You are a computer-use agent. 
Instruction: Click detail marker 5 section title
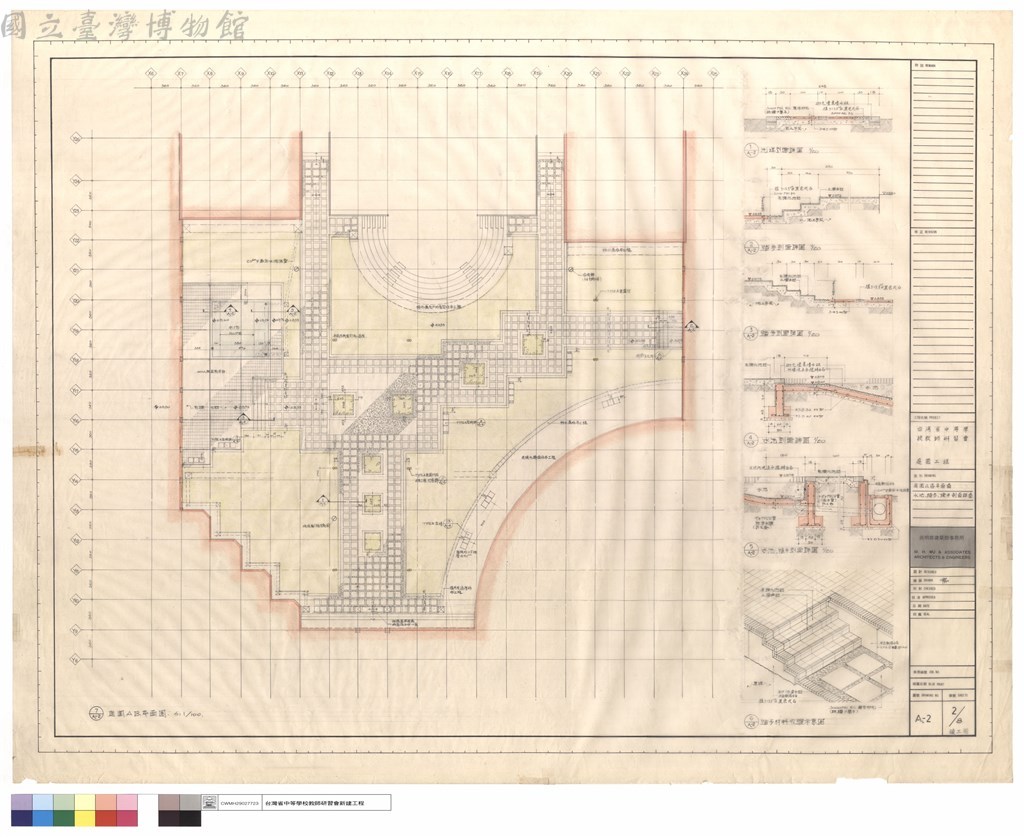pos(790,552)
